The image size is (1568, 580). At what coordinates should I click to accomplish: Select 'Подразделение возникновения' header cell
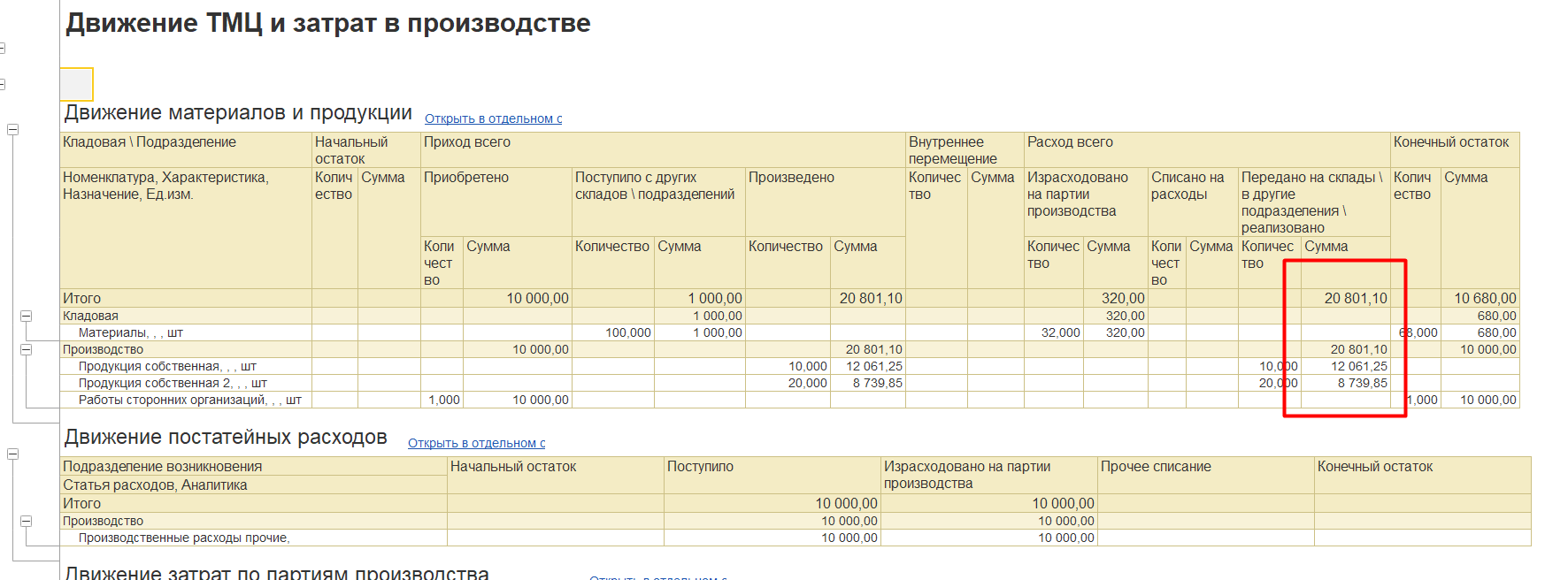coord(253,466)
